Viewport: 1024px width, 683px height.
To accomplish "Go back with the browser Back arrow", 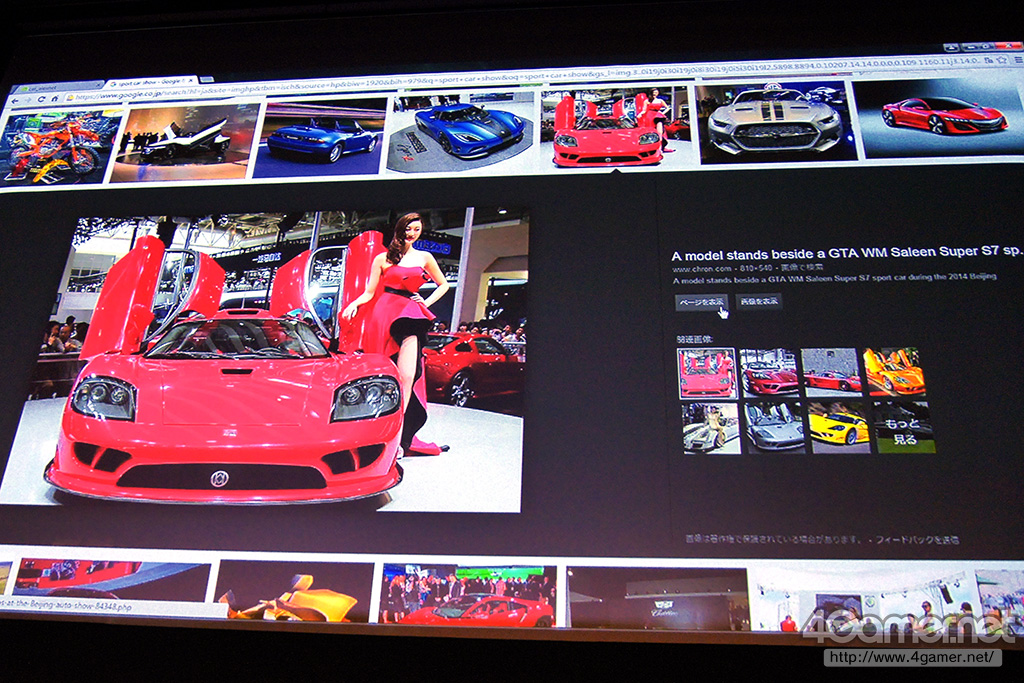I will (x=14, y=101).
